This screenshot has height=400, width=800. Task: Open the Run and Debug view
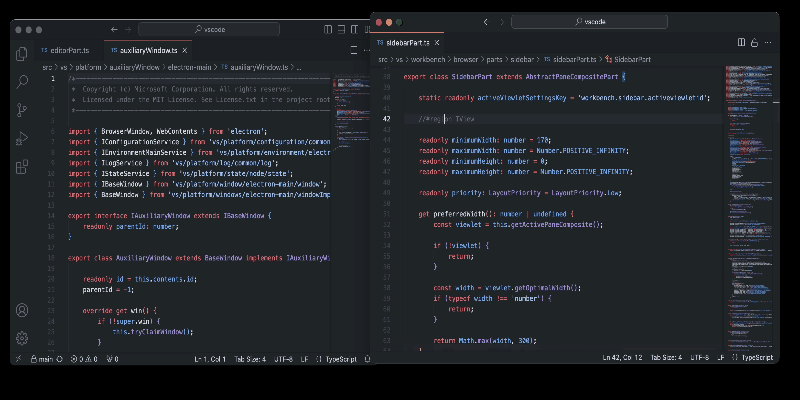tap(22, 137)
